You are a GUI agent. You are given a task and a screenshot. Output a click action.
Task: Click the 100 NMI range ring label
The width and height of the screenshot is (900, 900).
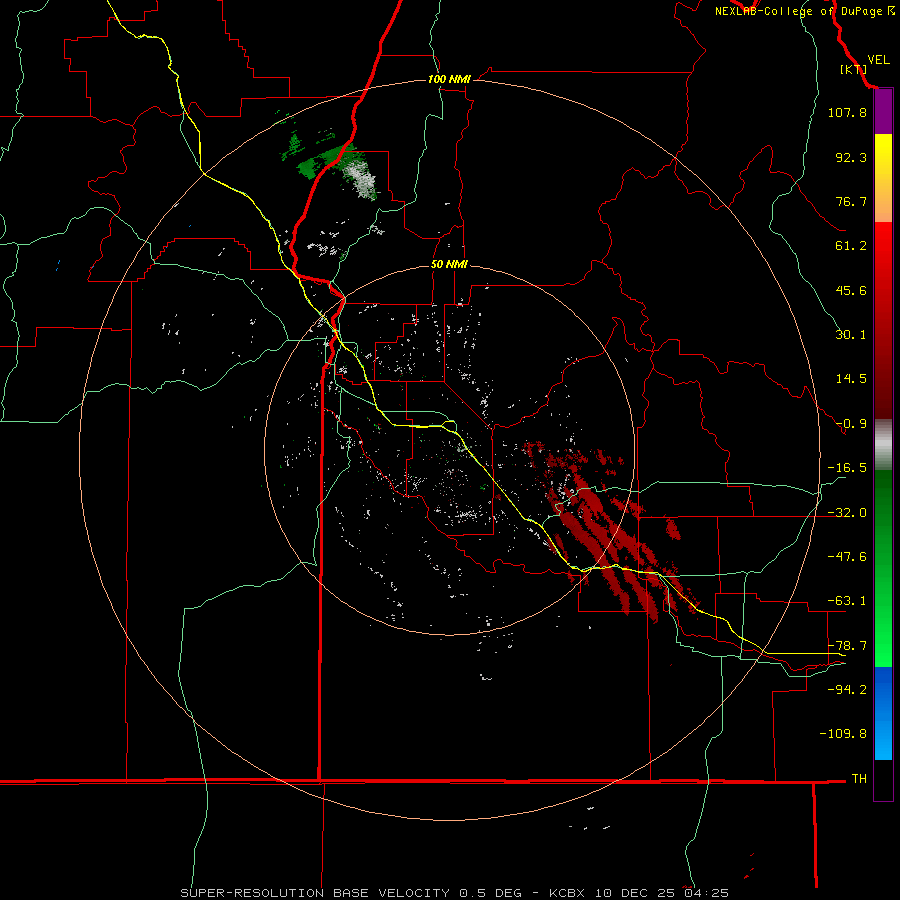(x=449, y=79)
